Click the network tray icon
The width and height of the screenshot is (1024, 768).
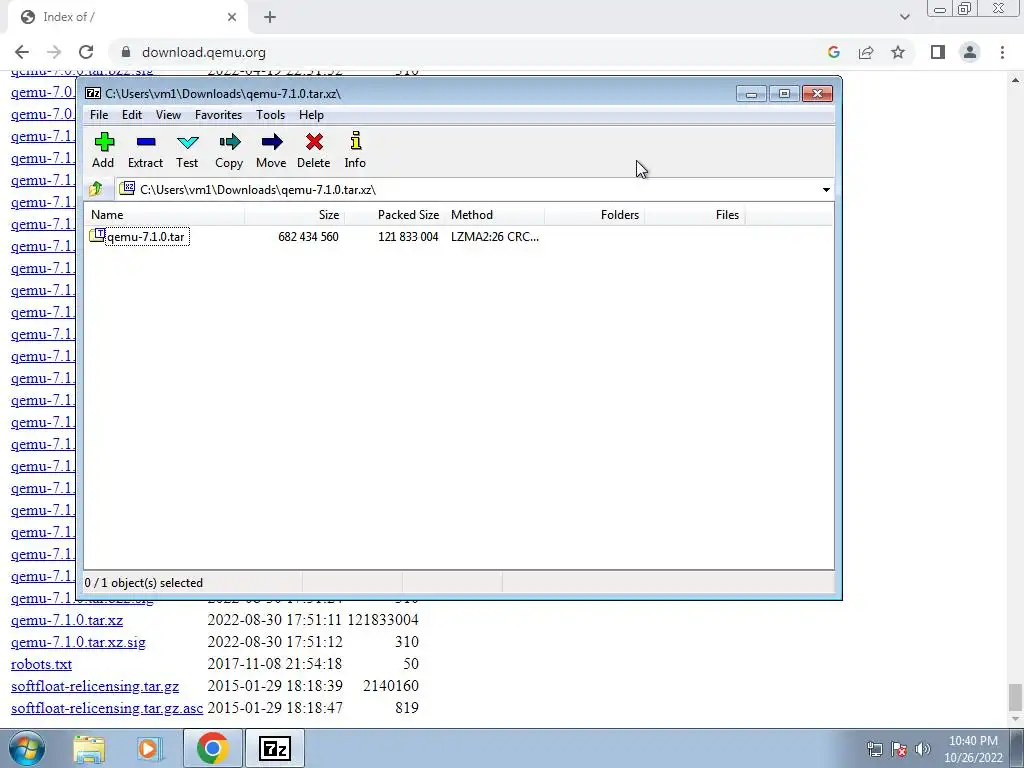tap(874, 748)
